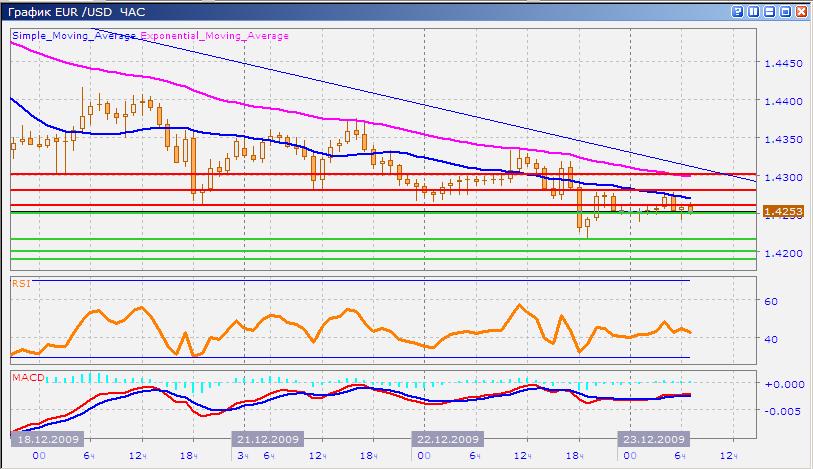Click the help question mark icon
Viewport: 813px width, 469px height.
pyautogui.click(x=737, y=12)
